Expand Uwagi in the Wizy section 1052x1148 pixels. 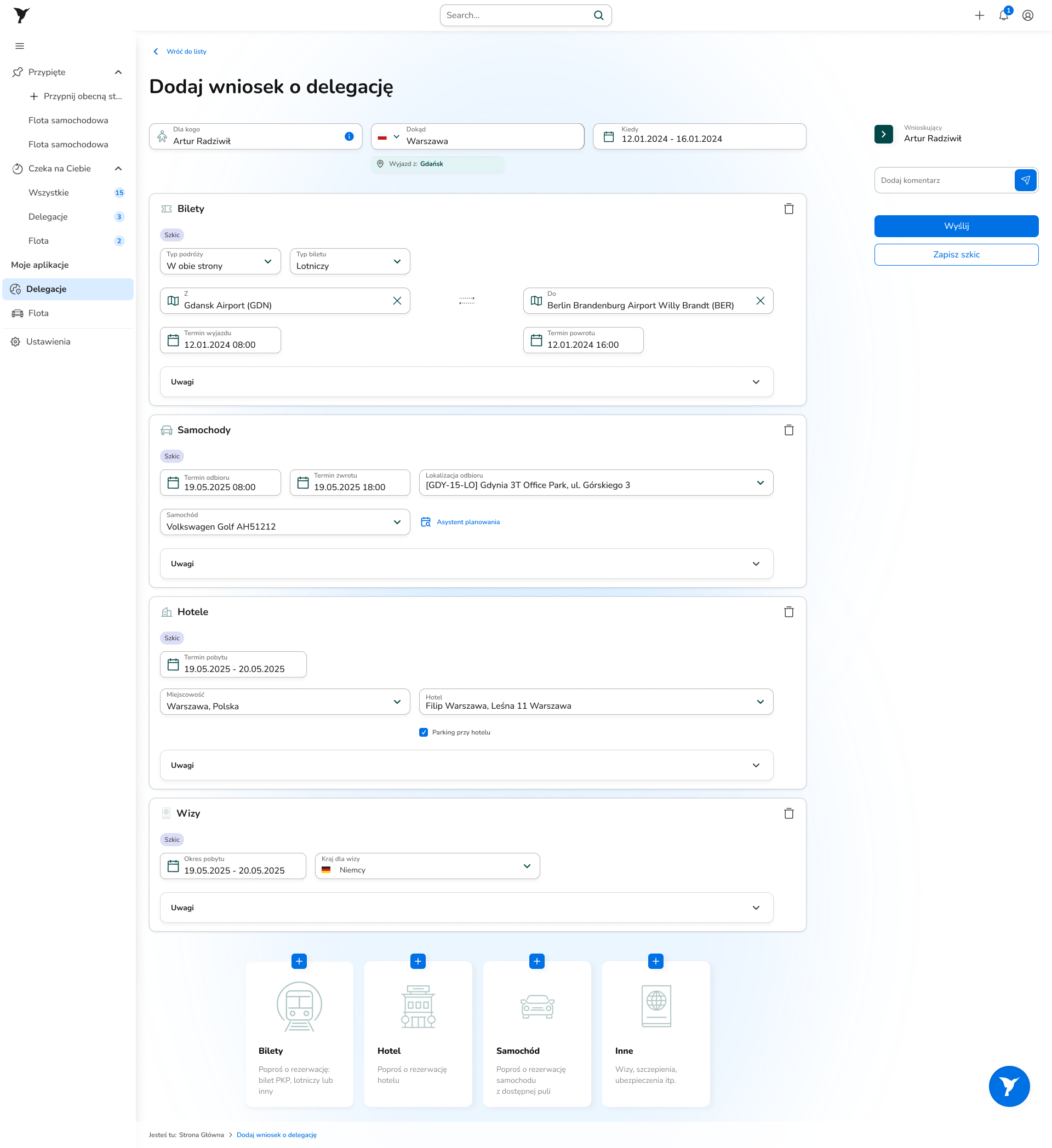coord(466,908)
